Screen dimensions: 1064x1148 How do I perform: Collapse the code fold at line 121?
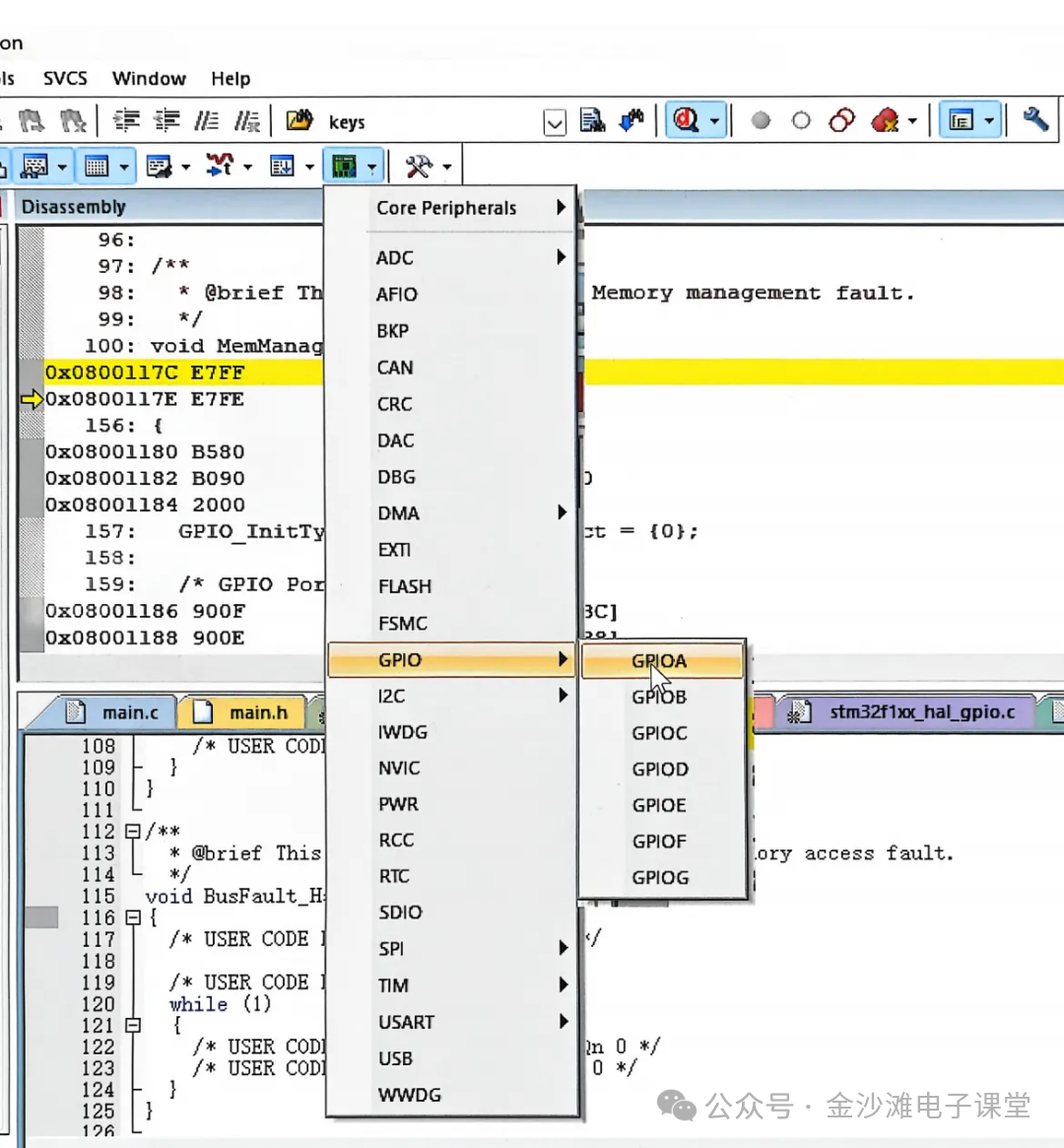[132, 1025]
